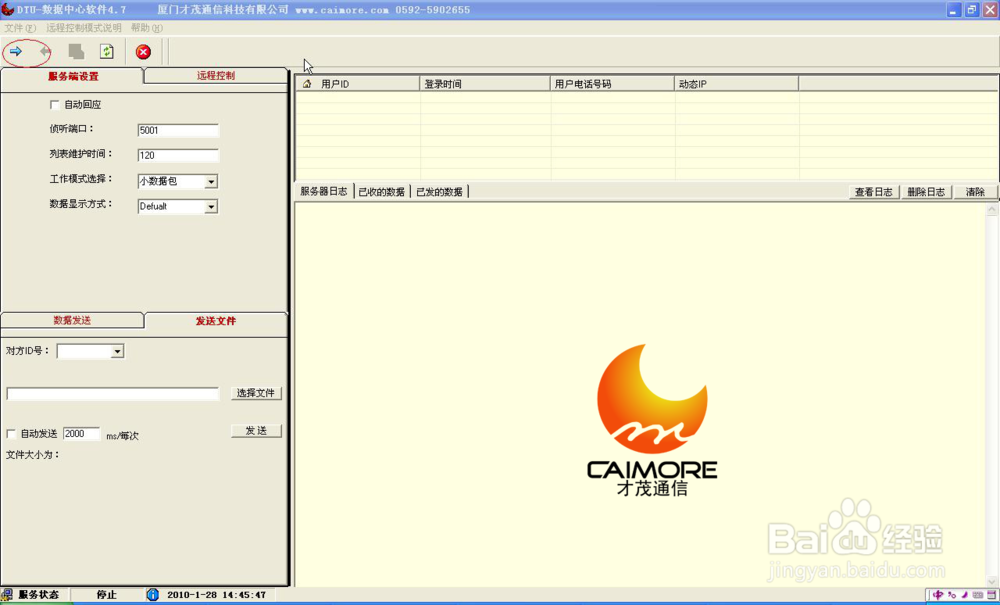Image resolution: width=1000 pixels, height=605 pixels.
Task: Open the 已发的数据 tab
Action: pyautogui.click(x=439, y=192)
